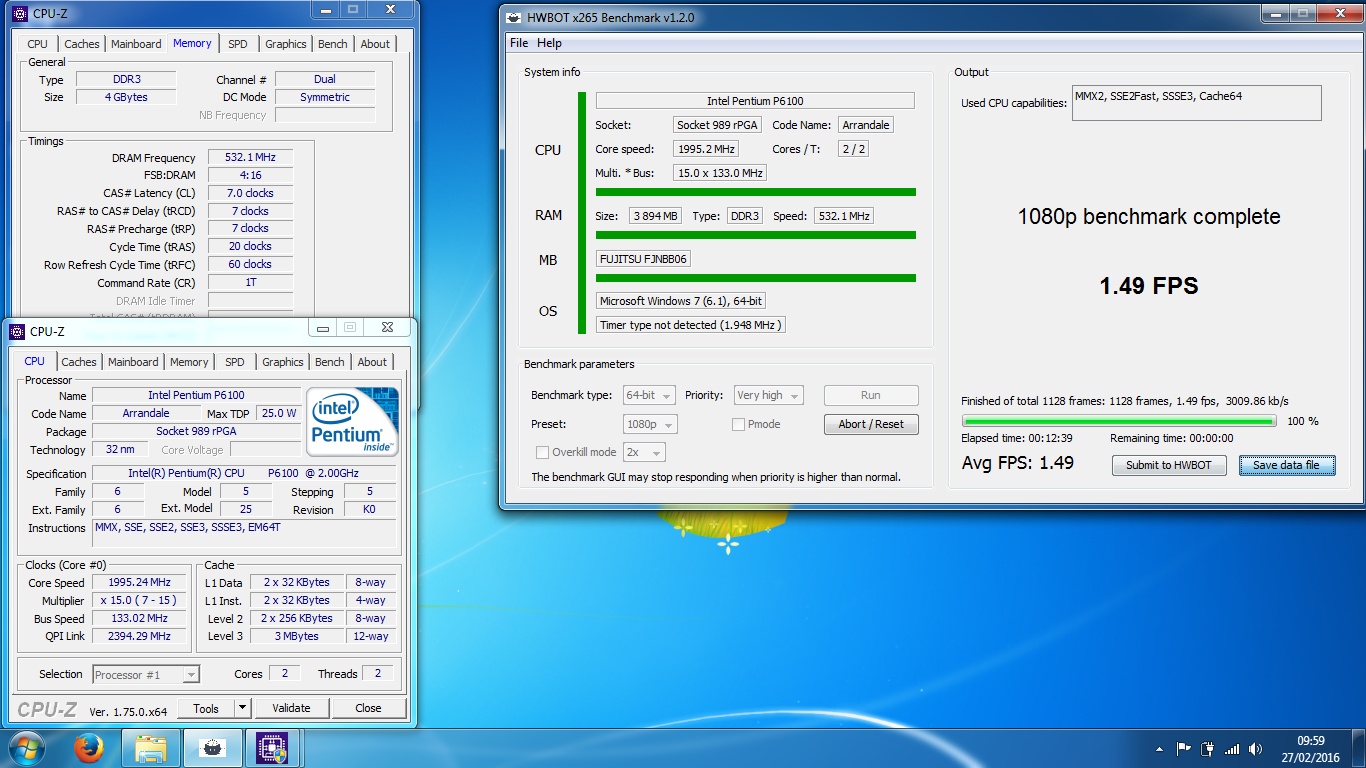
Task: Open the Processor #1 selection dropdown
Action: [x=146, y=675]
